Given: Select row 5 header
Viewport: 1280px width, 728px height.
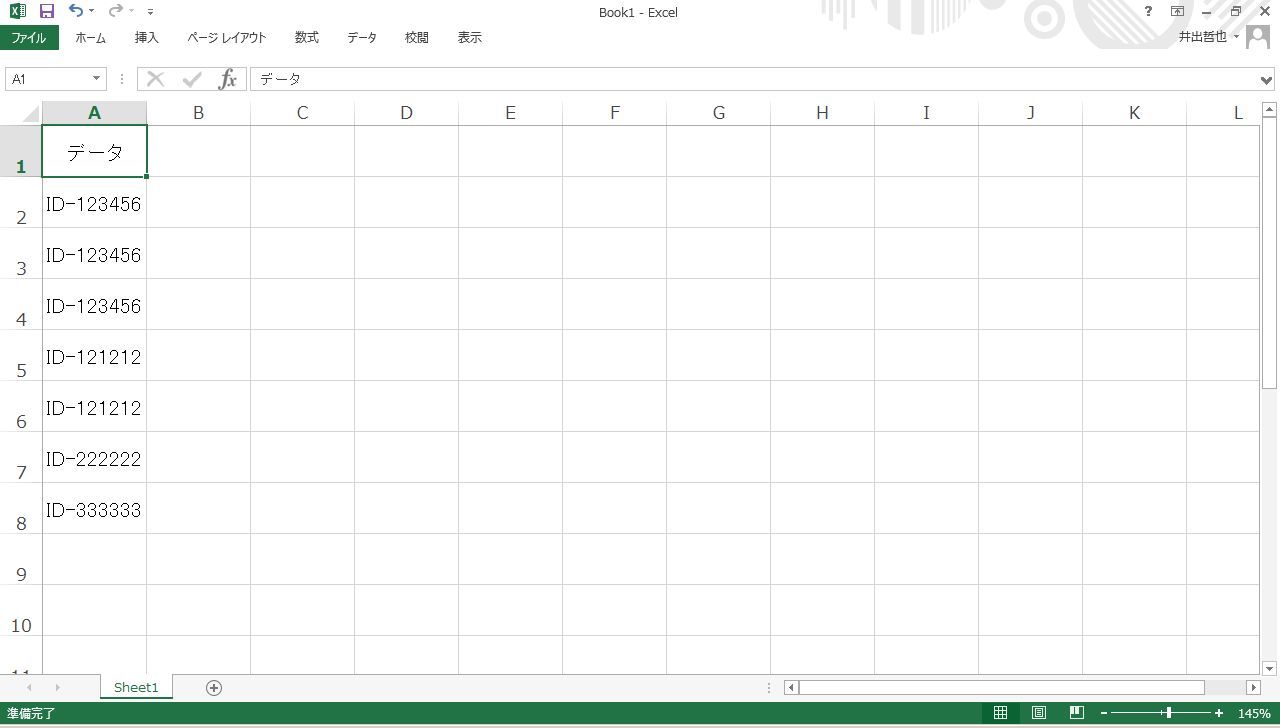Looking at the screenshot, I should point(20,355).
